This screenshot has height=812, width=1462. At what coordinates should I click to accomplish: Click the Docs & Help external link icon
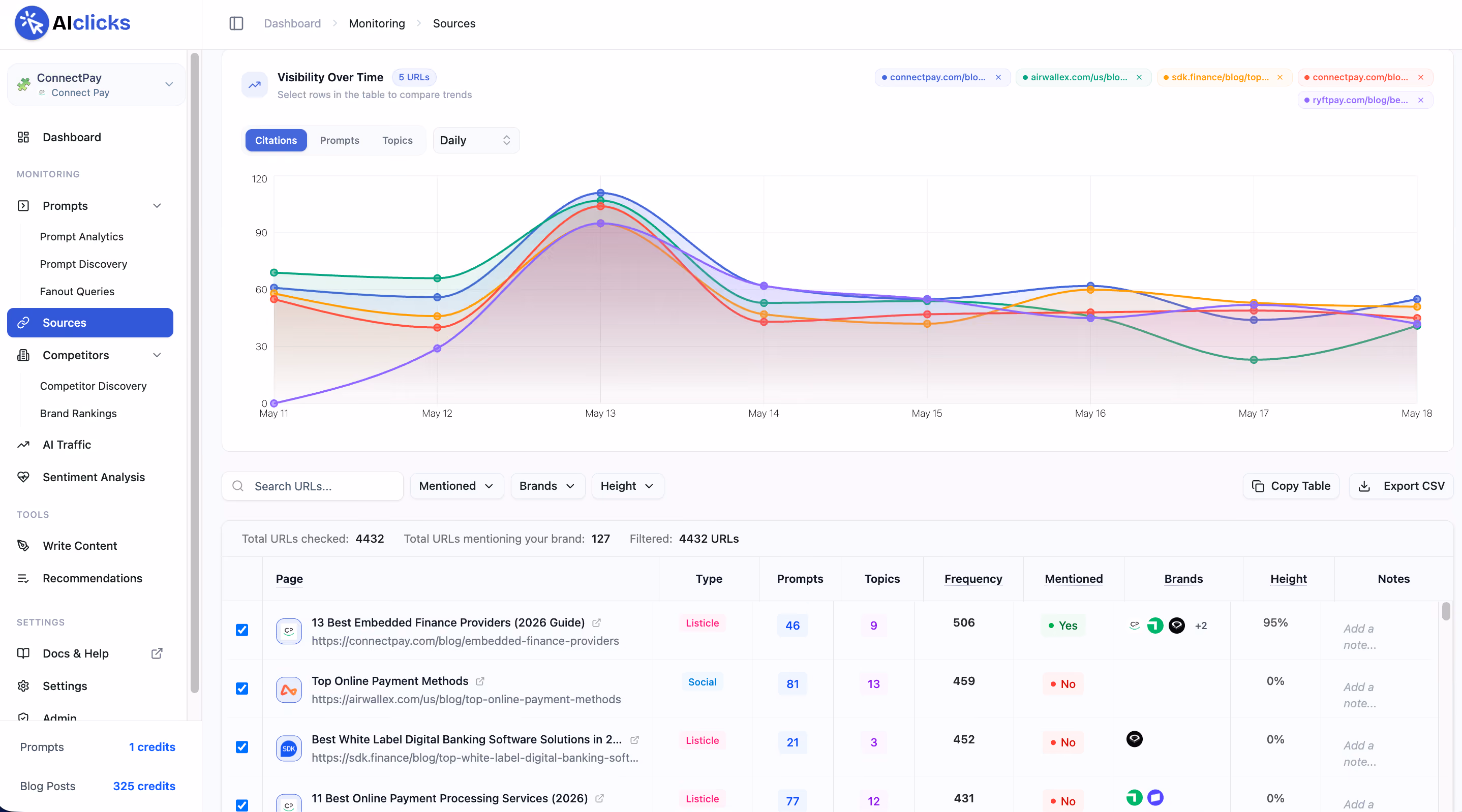[x=157, y=653]
